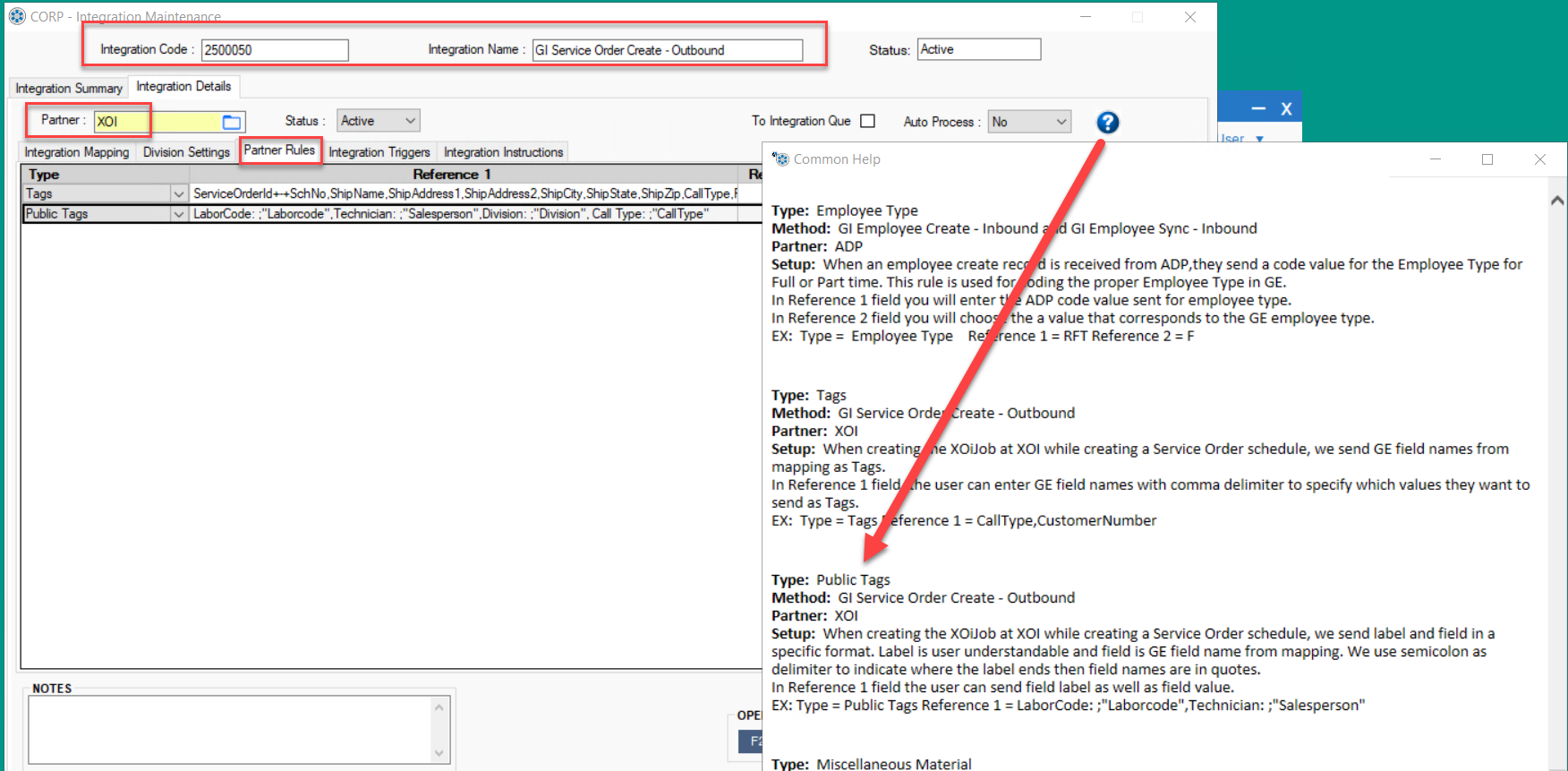Go to the Integration Instructions tab

pos(503,152)
